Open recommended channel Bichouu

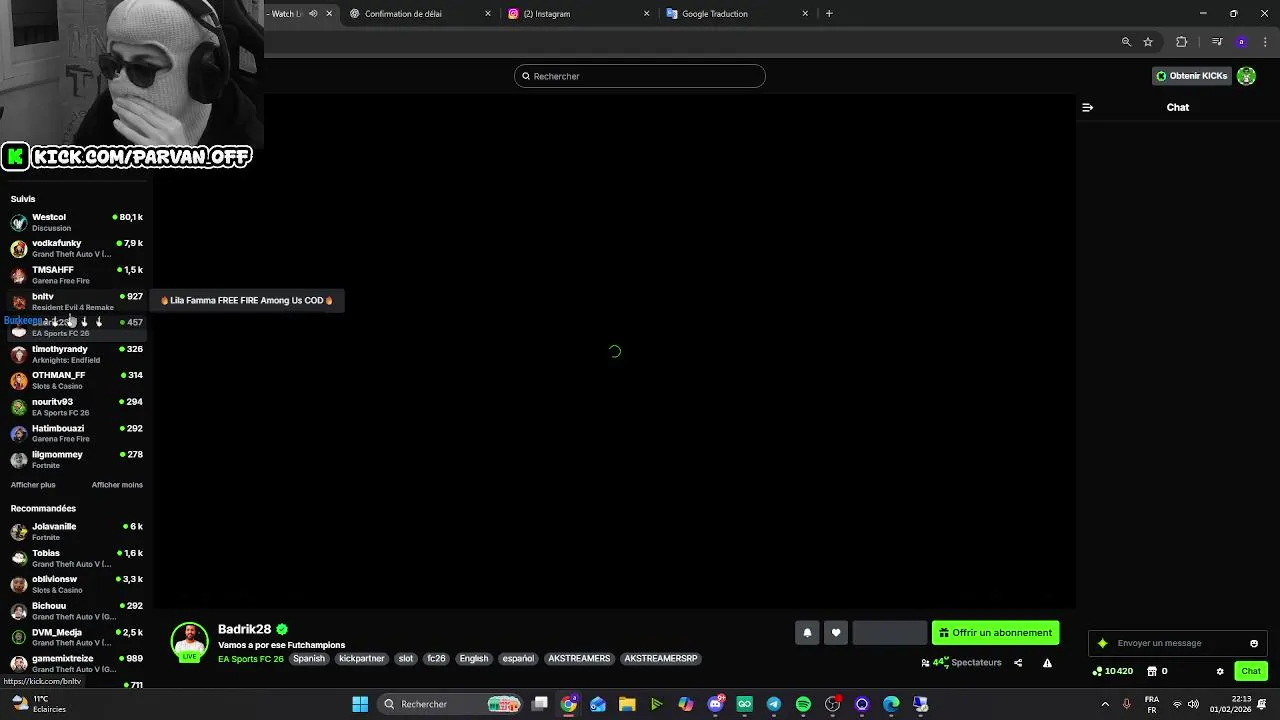coord(77,611)
